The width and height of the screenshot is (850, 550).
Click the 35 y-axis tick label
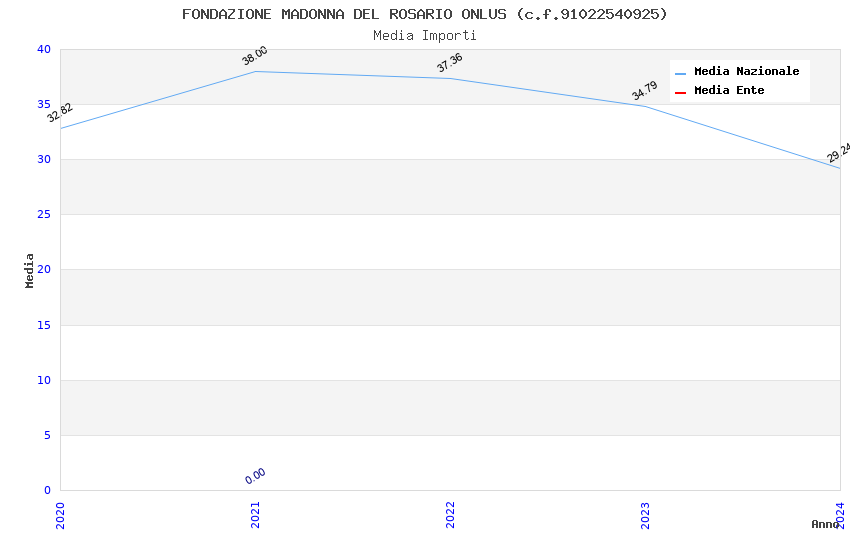(x=44, y=104)
